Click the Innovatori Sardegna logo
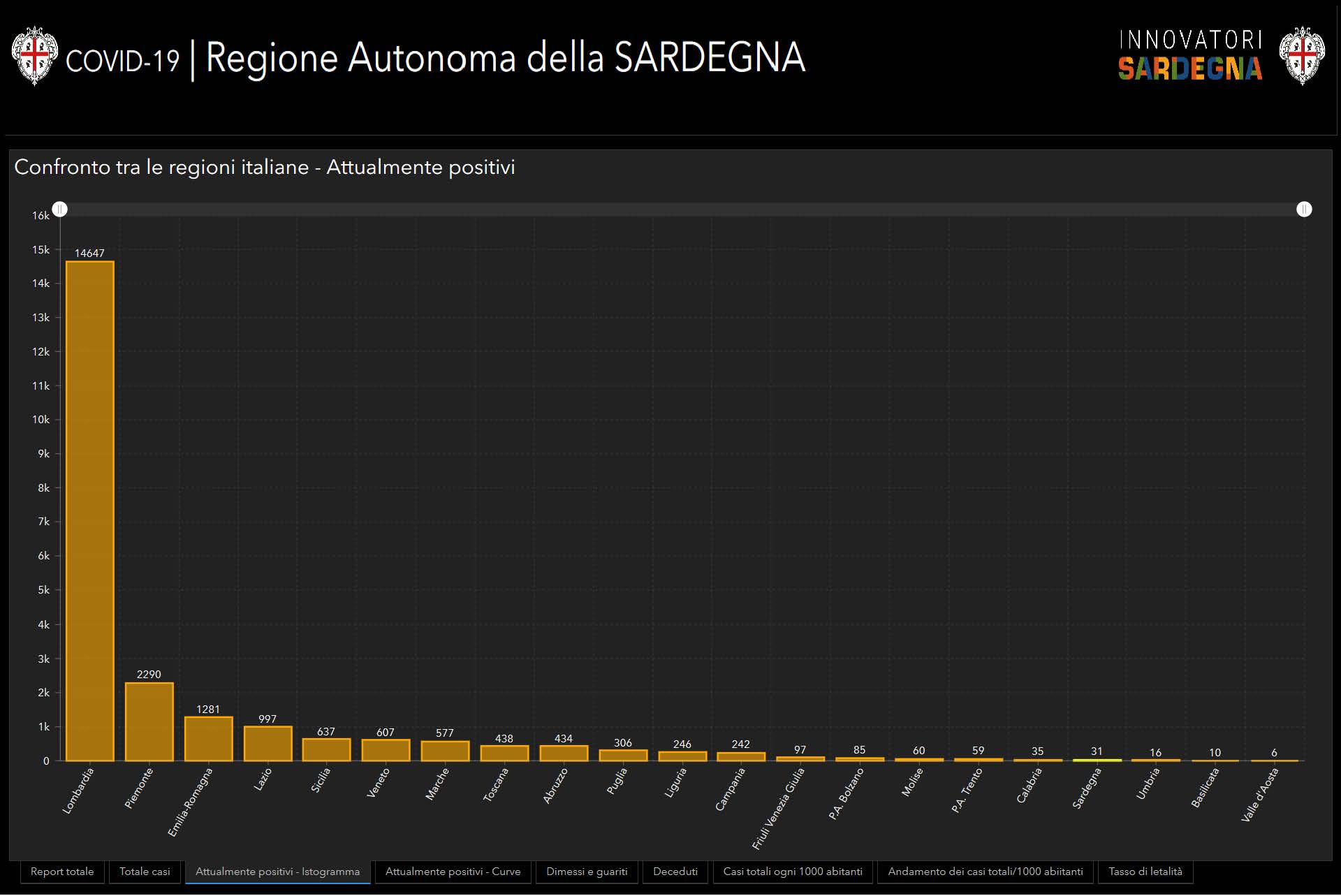This screenshot has width=1341, height=896. coord(1189,56)
